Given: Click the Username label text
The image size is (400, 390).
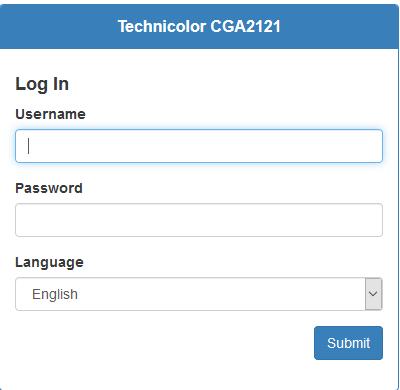Looking at the screenshot, I should 50,114.
